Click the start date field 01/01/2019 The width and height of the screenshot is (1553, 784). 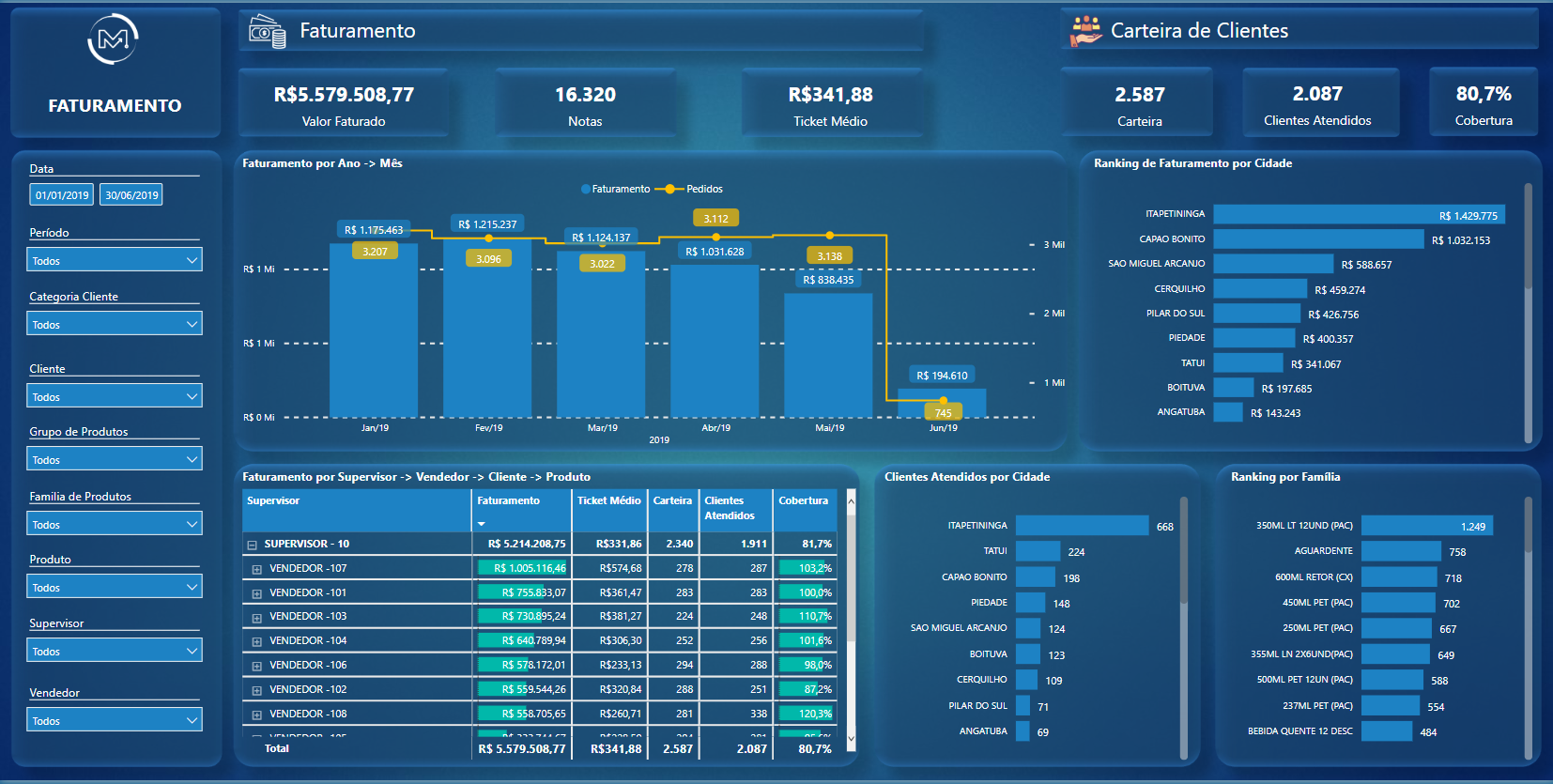coord(62,195)
